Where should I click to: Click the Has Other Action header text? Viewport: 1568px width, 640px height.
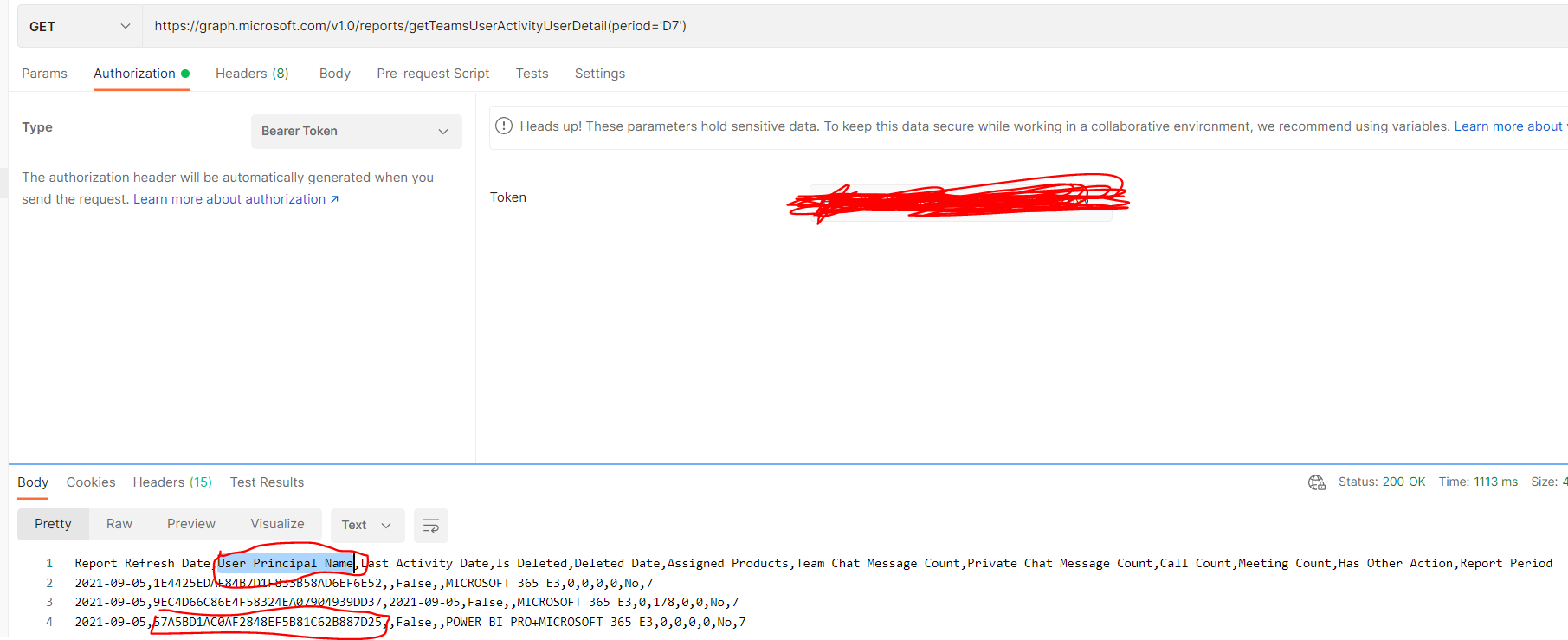1396,563
